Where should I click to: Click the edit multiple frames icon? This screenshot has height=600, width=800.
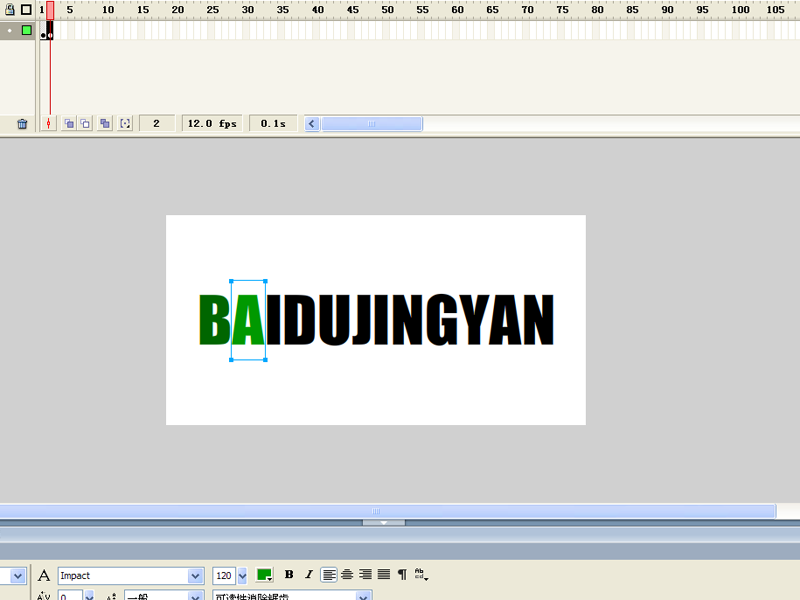pos(105,123)
